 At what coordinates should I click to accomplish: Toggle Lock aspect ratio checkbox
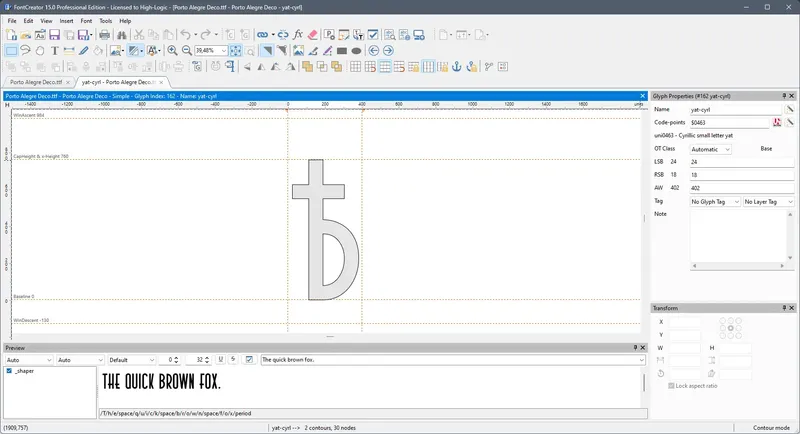(x=671, y=386)
